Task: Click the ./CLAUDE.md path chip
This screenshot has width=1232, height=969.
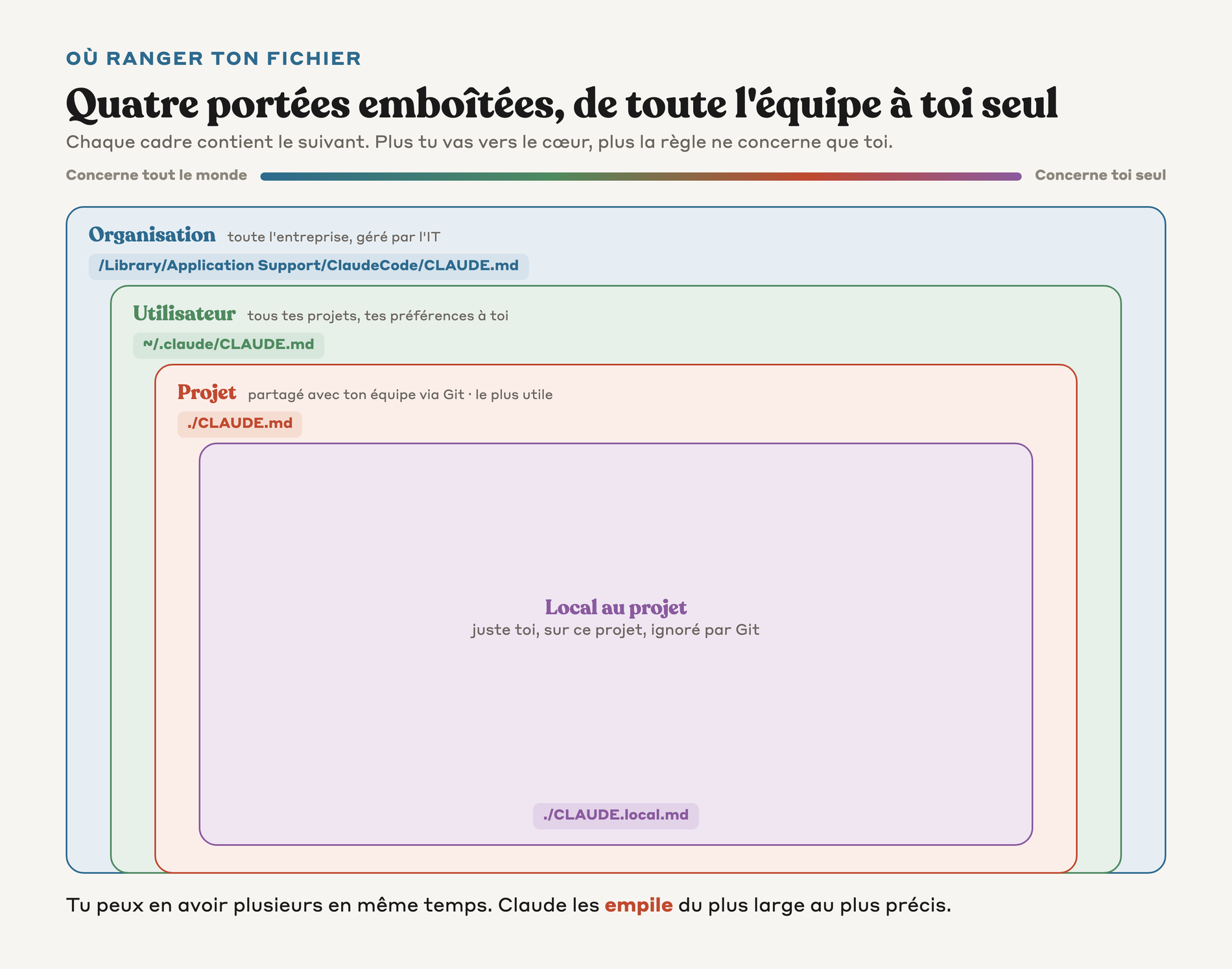Action: pyautogui.click(x=239, y=424)
